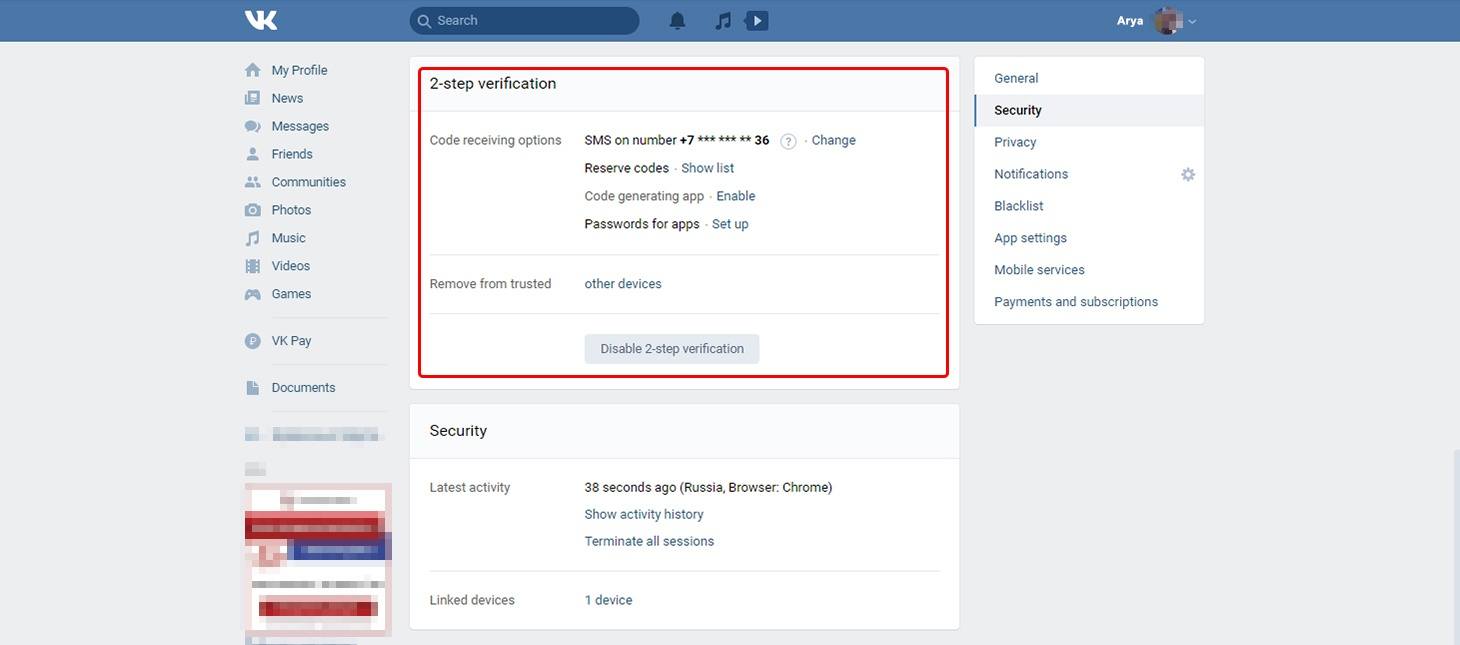Open the Music section
This screenshot has width=1460, height=645.
tap(288, 238)
